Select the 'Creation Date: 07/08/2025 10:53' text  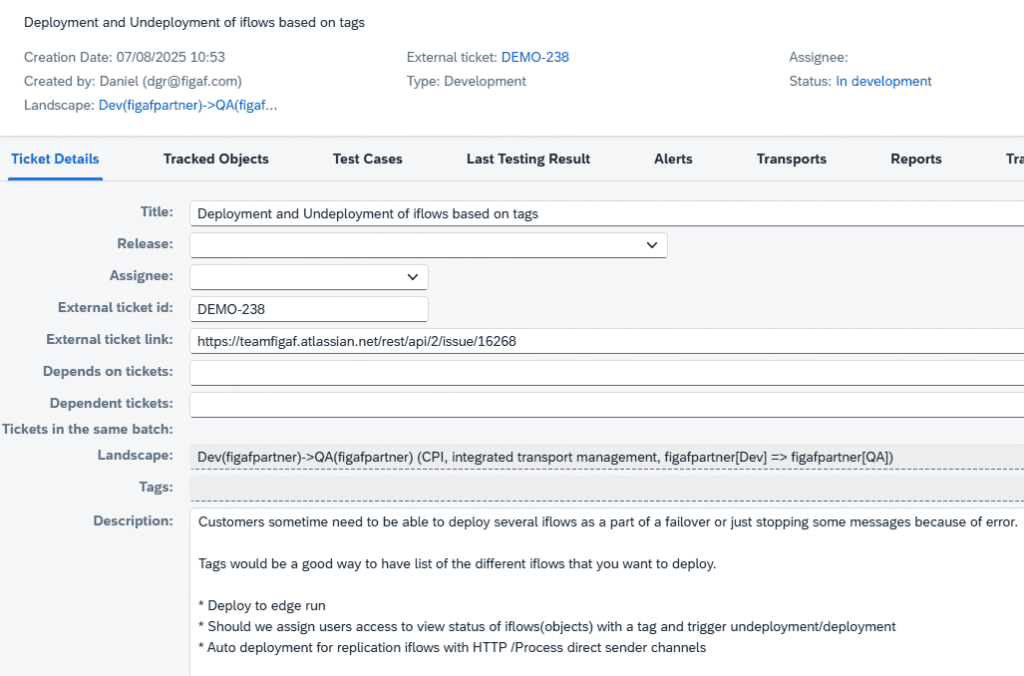(124, 57)
